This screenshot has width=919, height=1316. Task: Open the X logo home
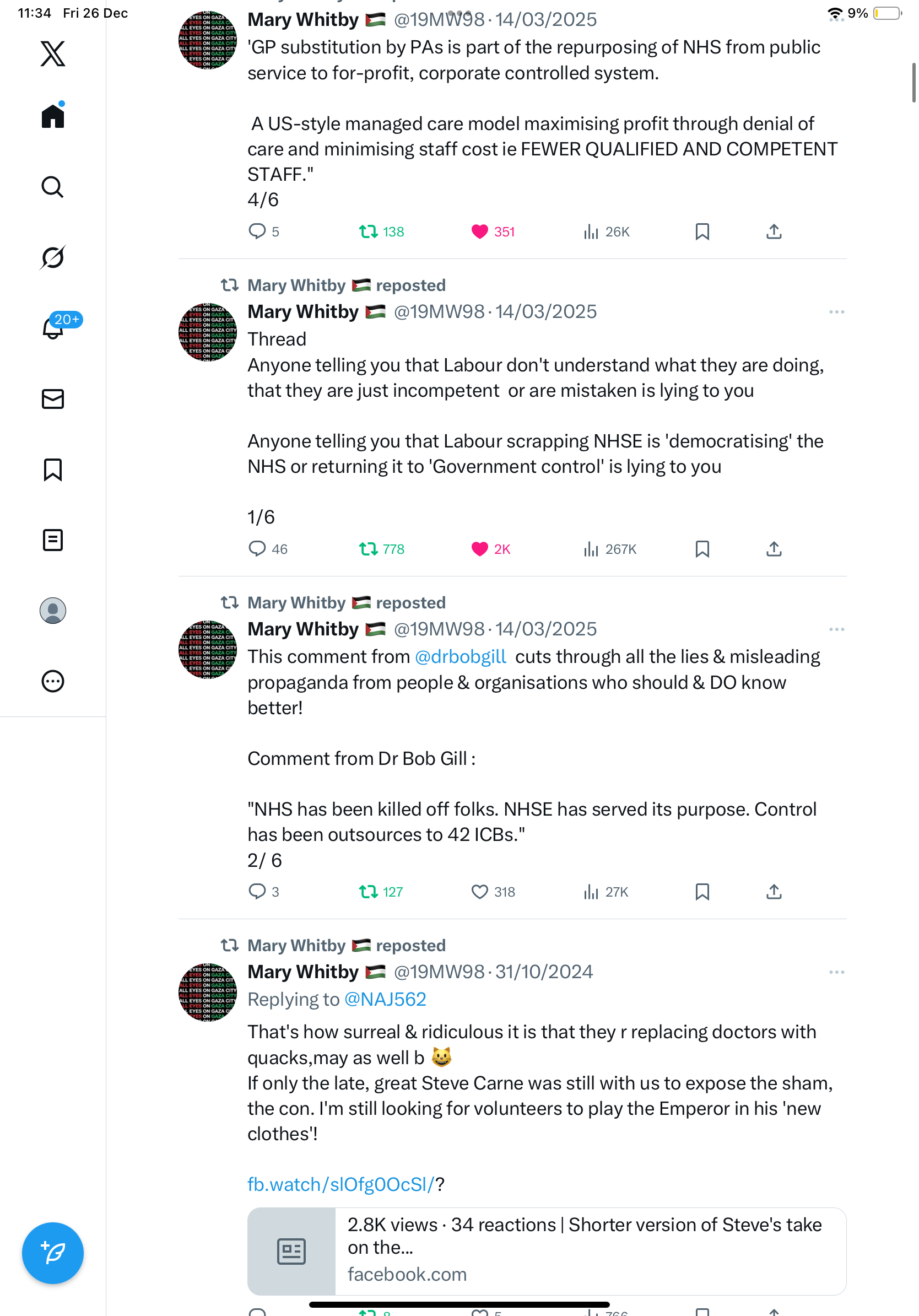tap(53, 54)
